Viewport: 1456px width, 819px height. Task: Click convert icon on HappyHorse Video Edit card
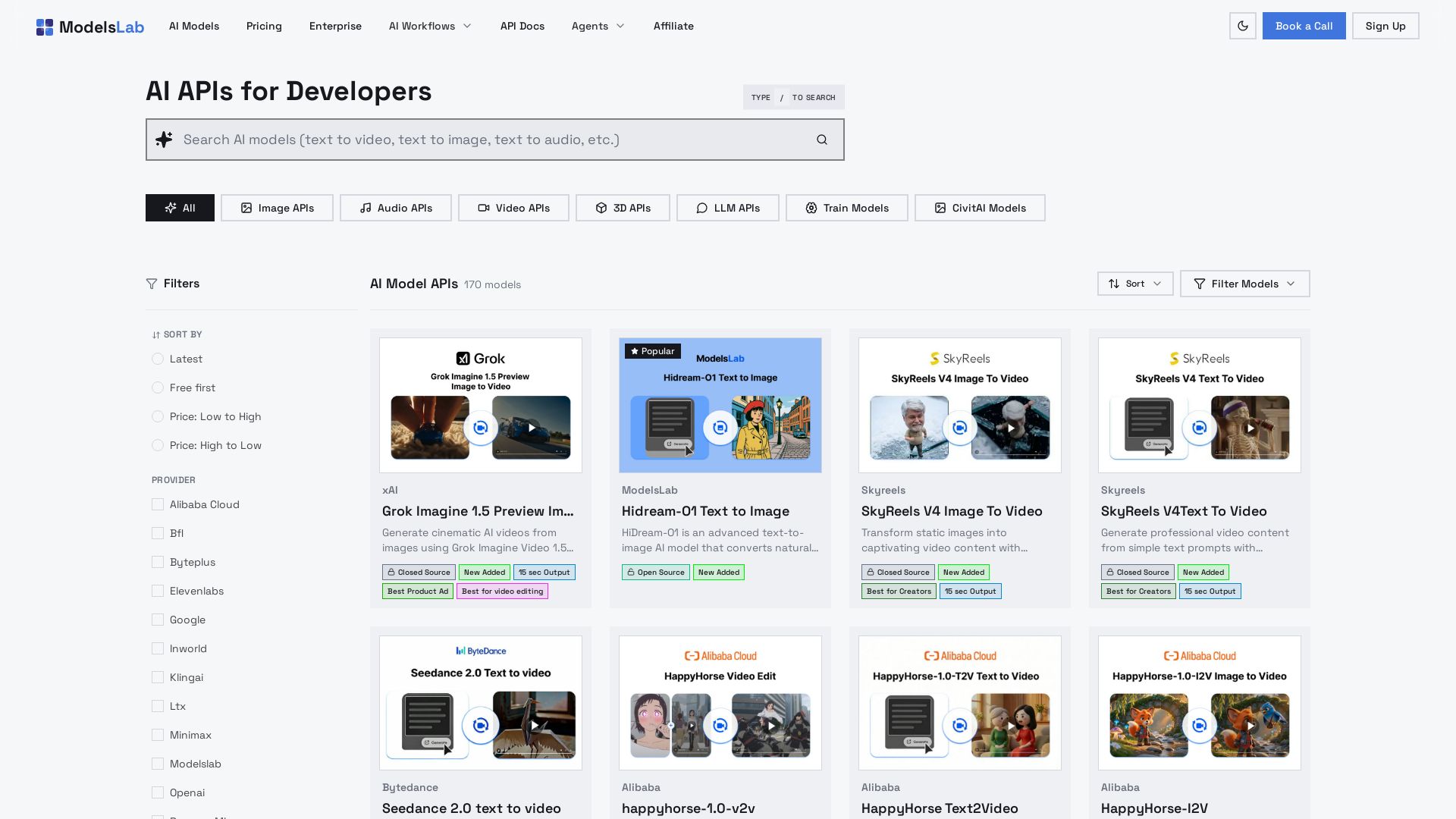(720, 726)
